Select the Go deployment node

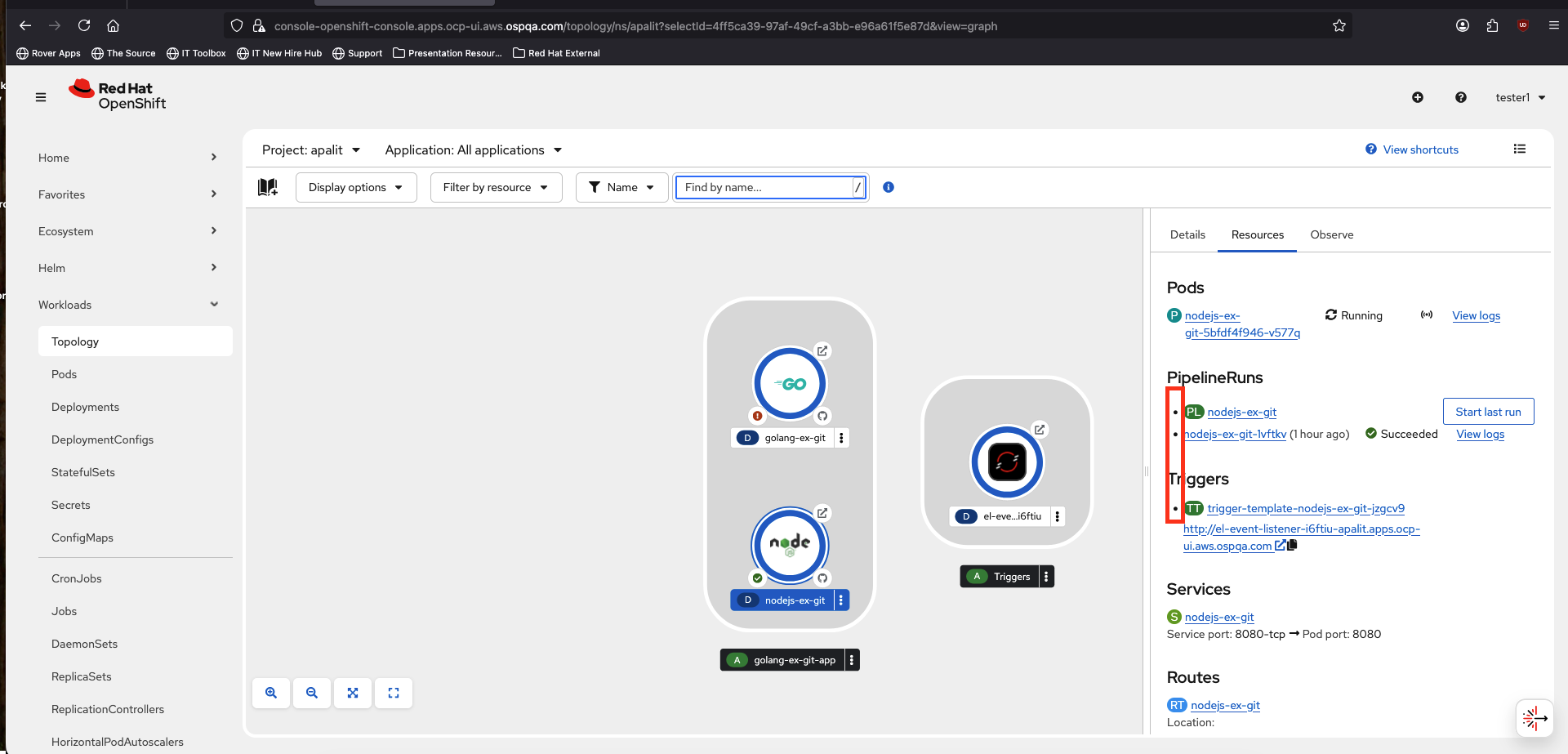790,383
